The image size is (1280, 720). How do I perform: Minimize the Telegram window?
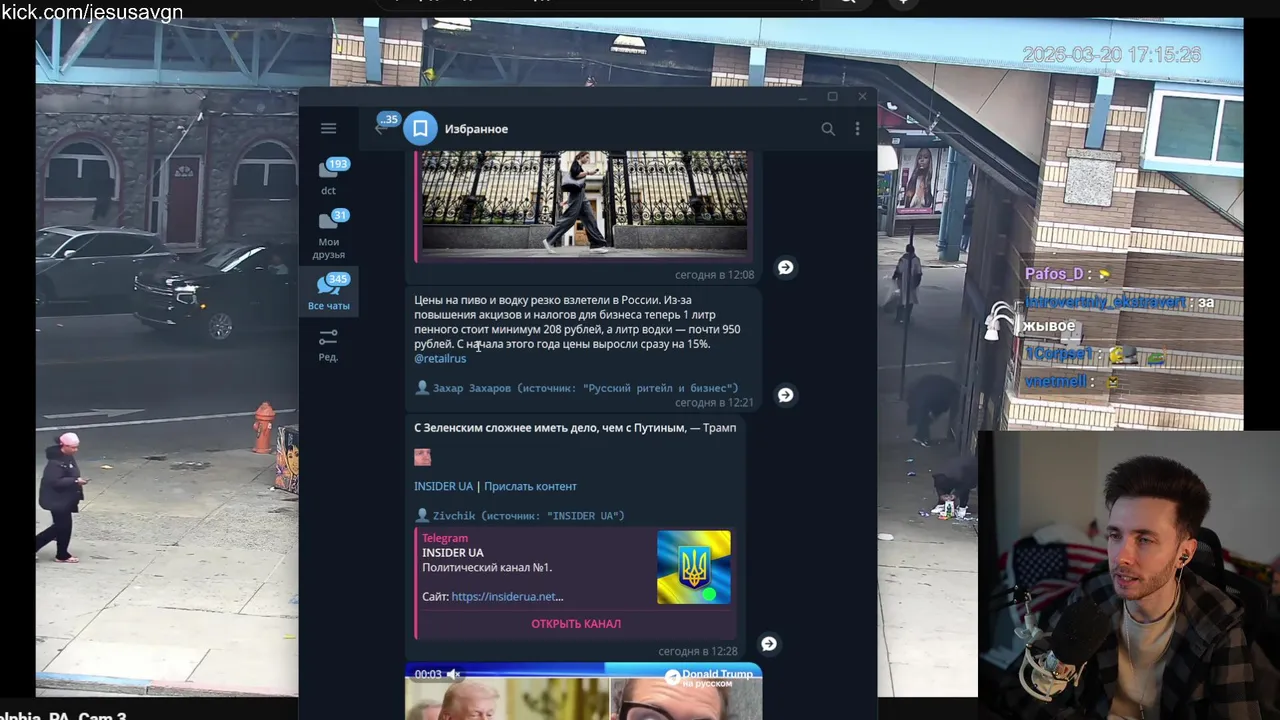pos(801,97)
